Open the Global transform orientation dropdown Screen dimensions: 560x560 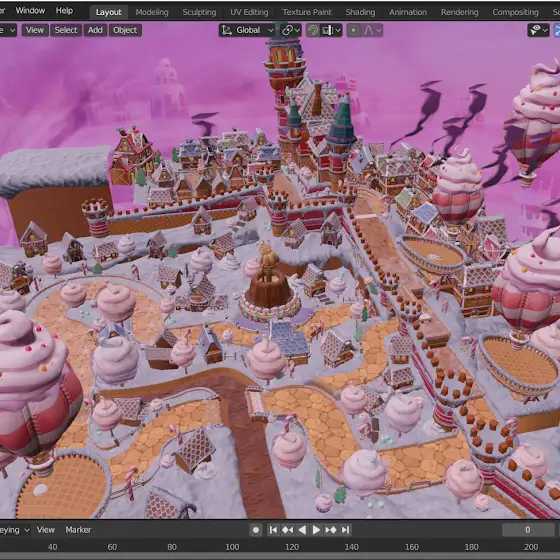pyautogui.click(x=247, y=30)
